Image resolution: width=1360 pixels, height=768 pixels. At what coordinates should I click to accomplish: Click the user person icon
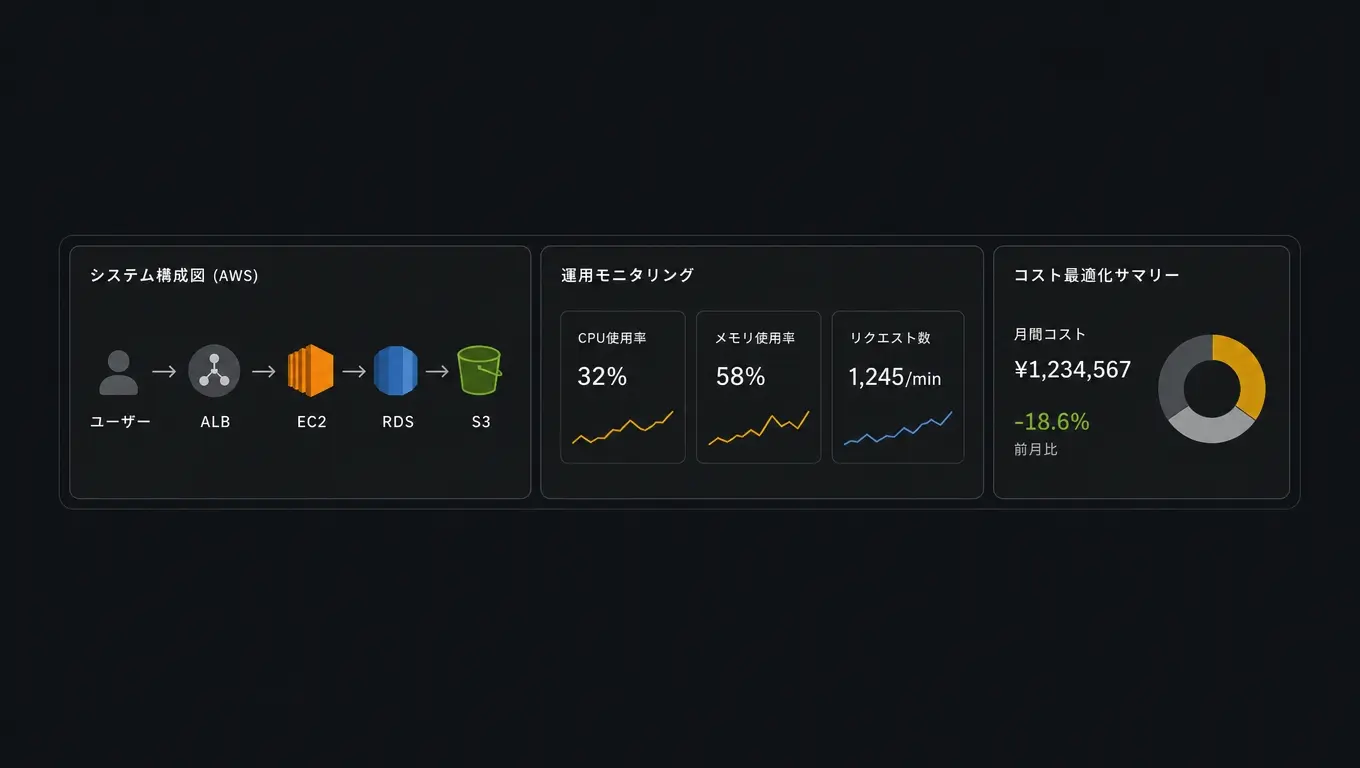pyautogui.click(x=119, y=372)
